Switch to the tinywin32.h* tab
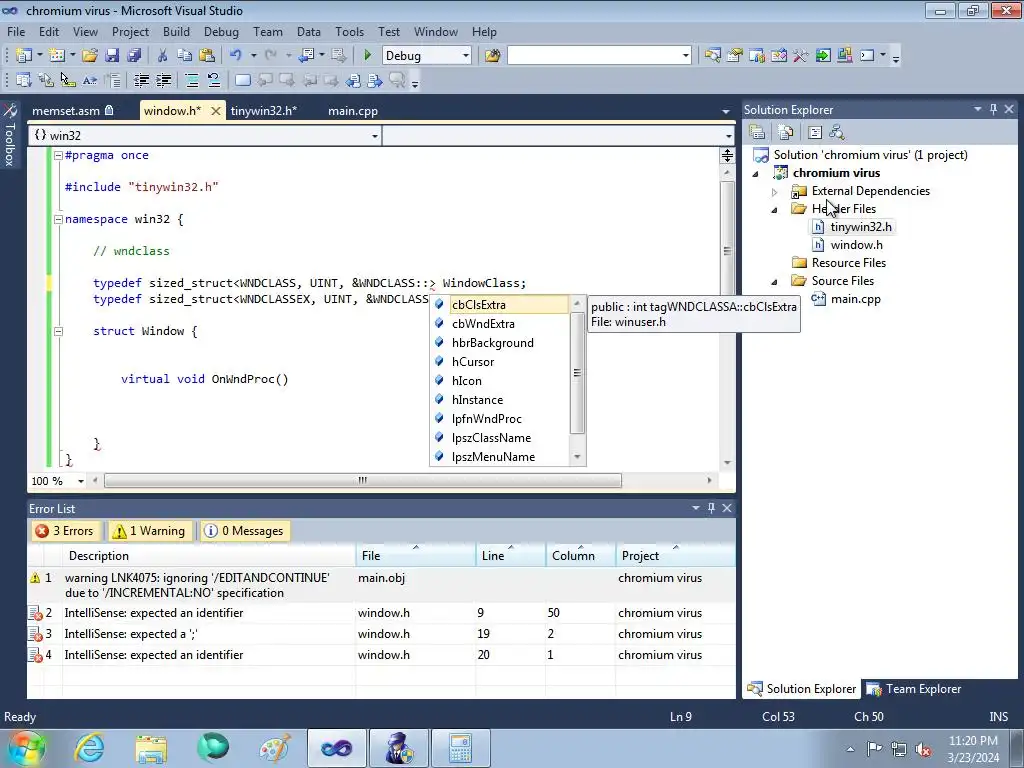This screenshot has height=768, width=1024. pos(264,111)
